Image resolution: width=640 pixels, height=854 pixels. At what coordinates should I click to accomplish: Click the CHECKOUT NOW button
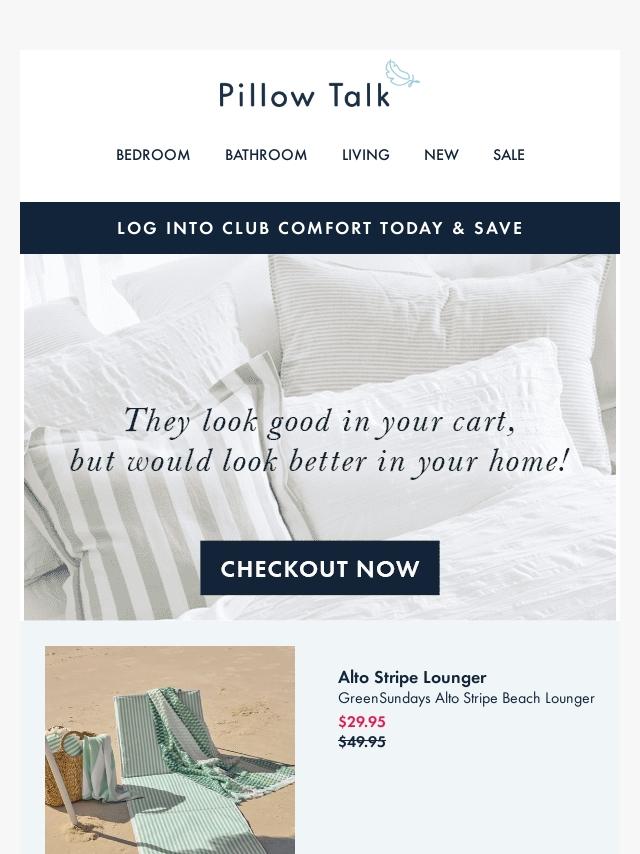[x=320, y=568]
